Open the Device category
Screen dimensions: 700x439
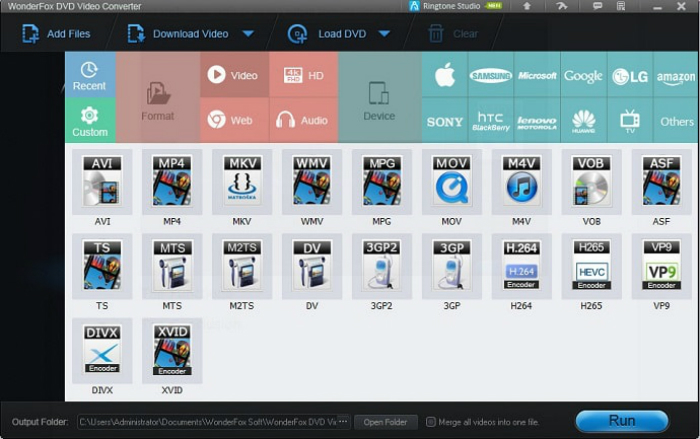pos(380,97)
